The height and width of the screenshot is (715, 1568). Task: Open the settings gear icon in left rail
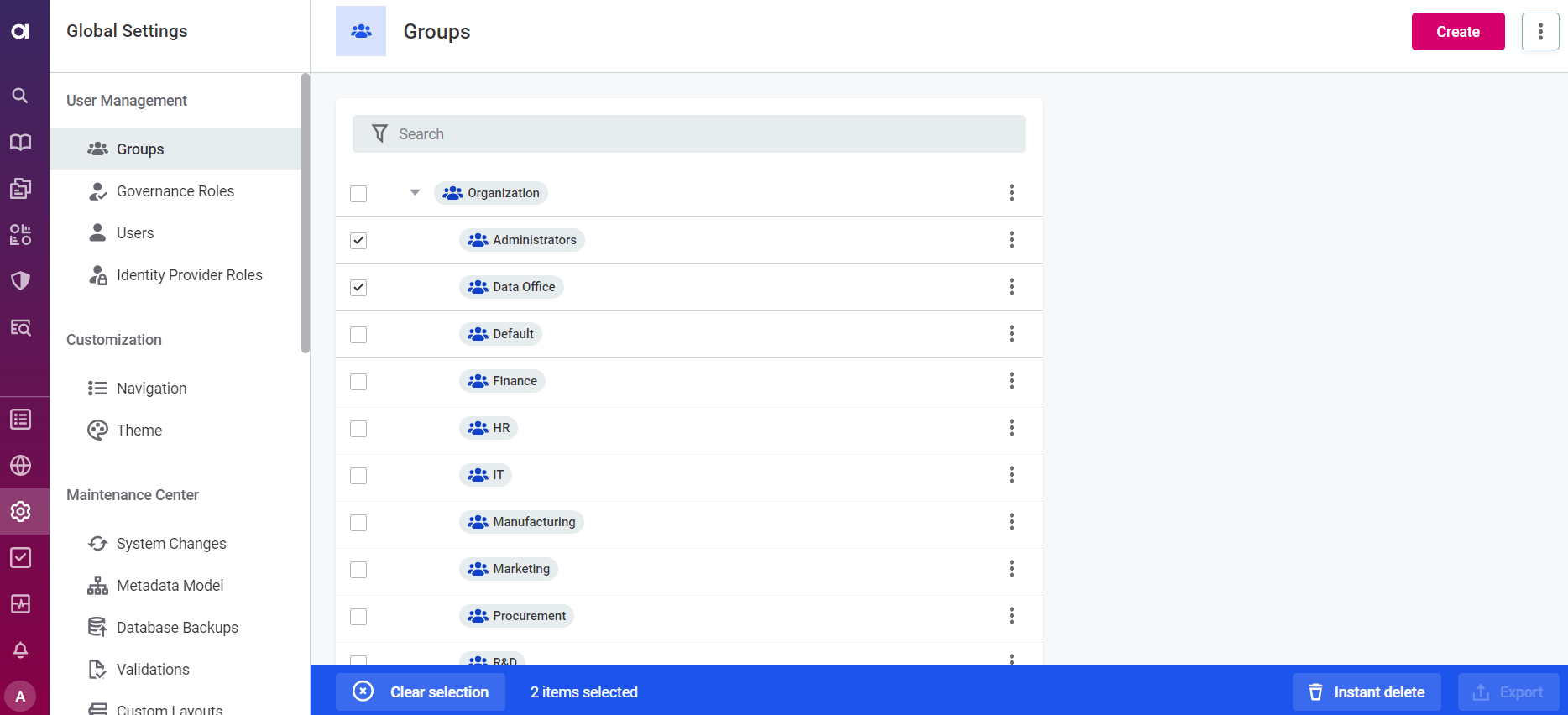(20, 511)
